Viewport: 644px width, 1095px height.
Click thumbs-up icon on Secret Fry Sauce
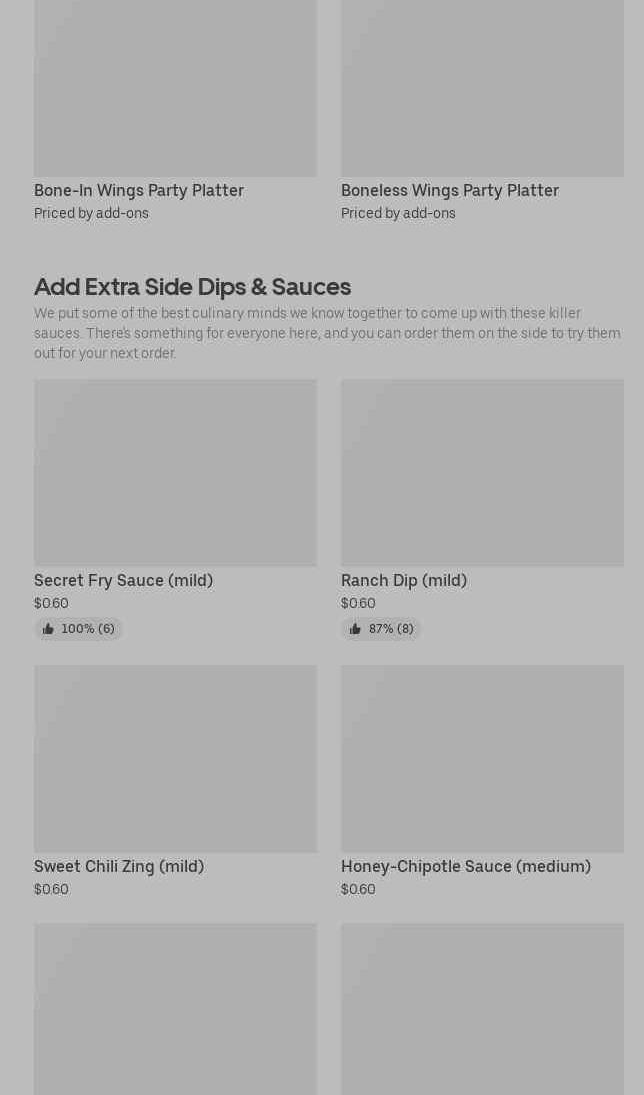[48, 629]
